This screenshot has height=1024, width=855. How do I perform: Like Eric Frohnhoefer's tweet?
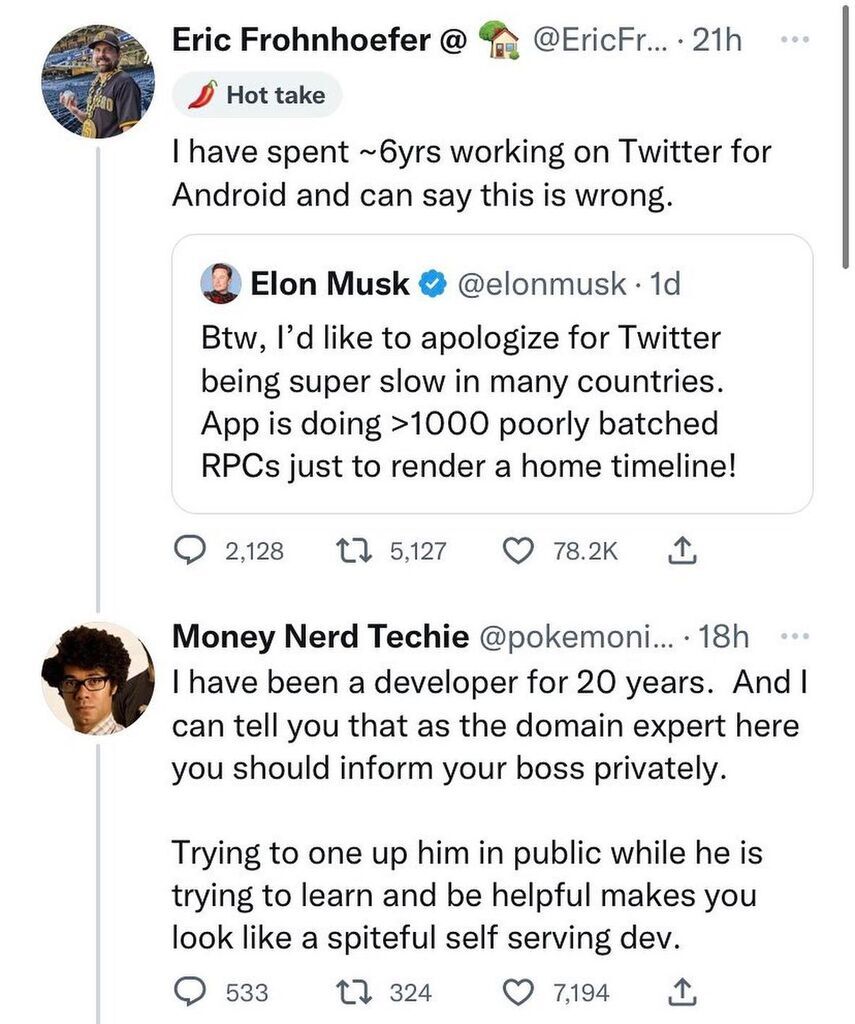[x=520, y=550]
